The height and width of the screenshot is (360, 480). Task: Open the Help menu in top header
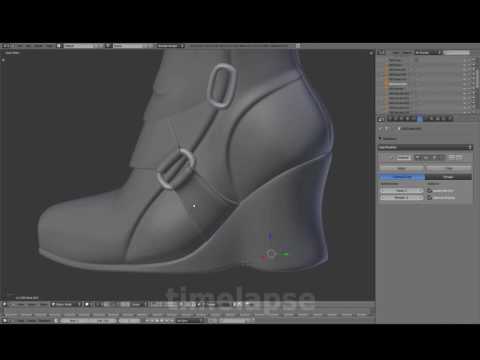pos(50,46)
